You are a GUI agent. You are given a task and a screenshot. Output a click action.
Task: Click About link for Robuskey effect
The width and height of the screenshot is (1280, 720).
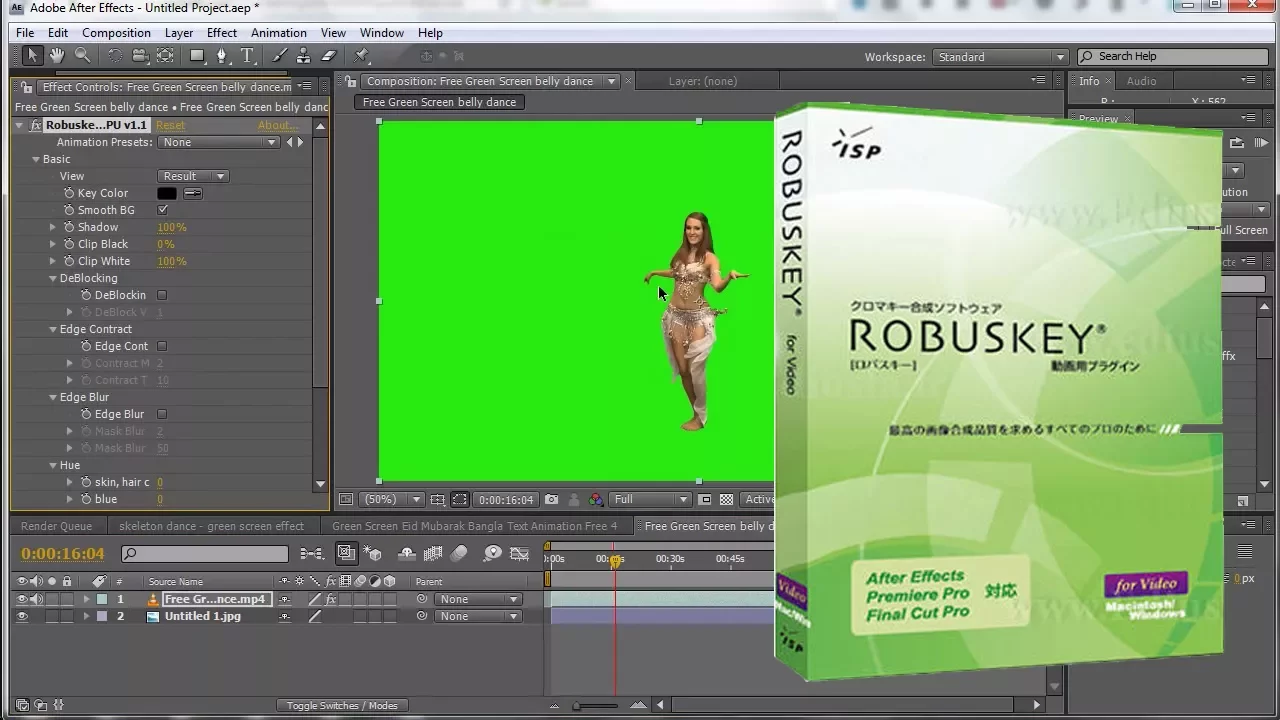[278, 125]
